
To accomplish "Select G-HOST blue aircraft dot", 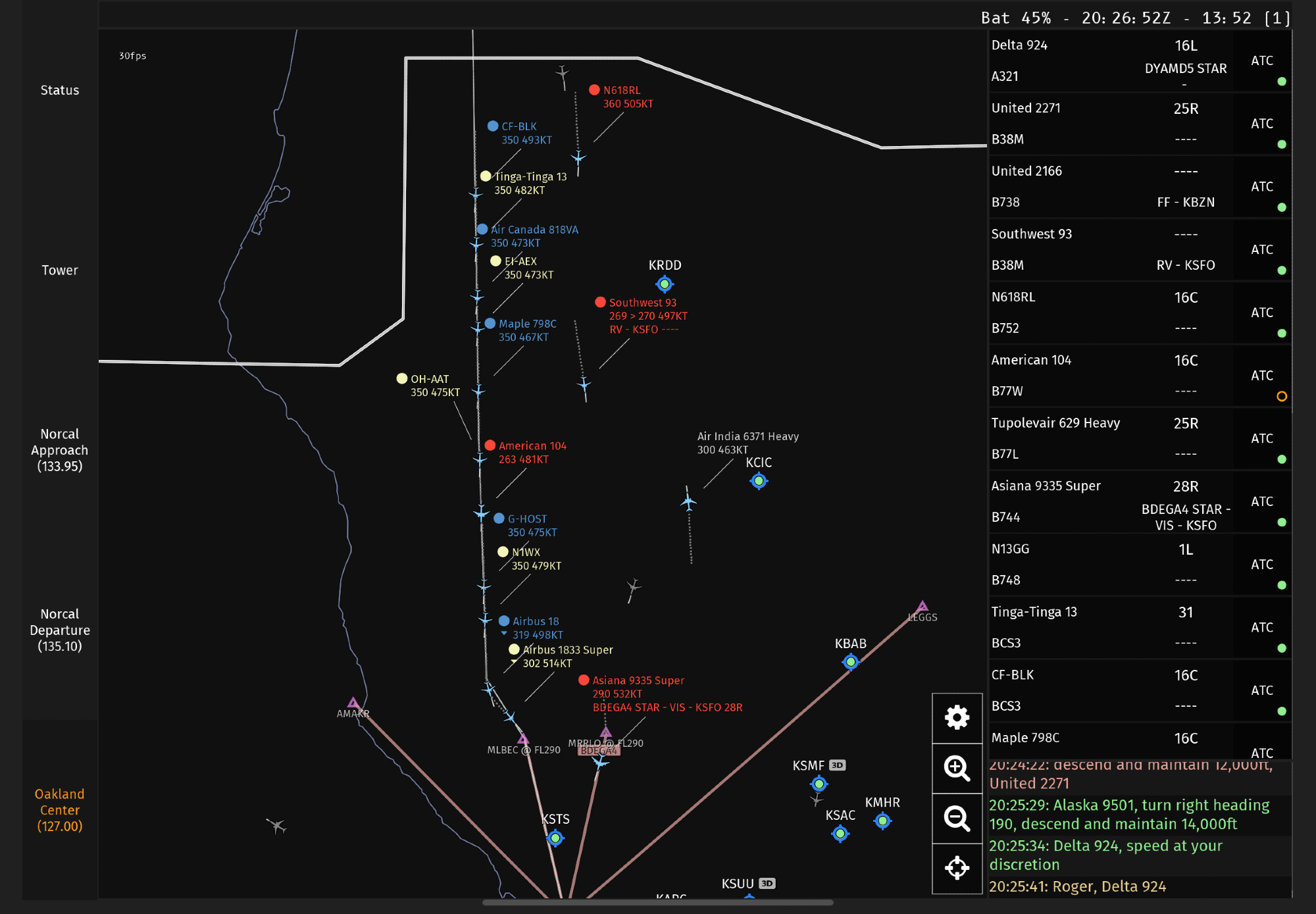I will coord(499,519).
